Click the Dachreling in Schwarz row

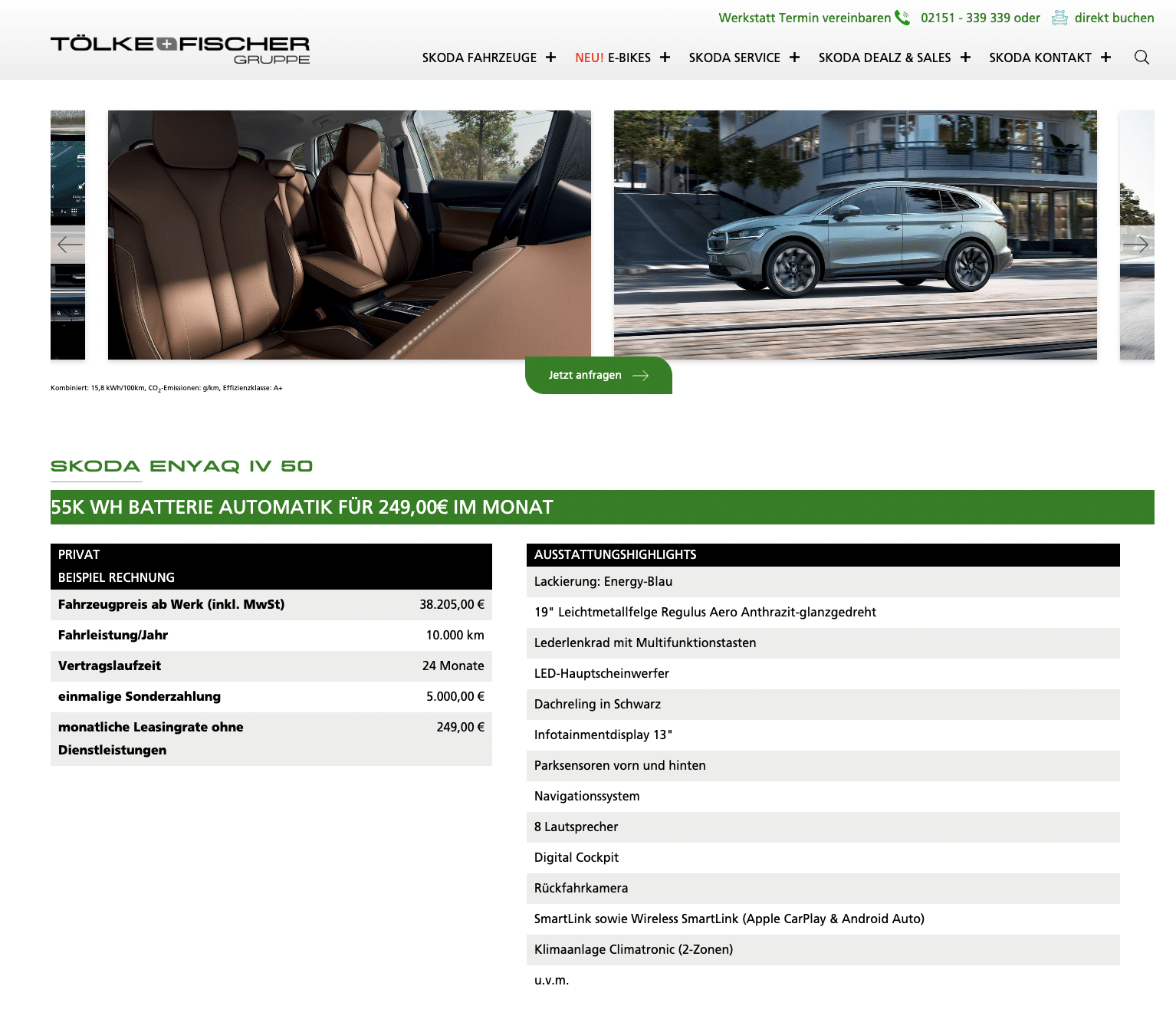click(x=823, y=705)
